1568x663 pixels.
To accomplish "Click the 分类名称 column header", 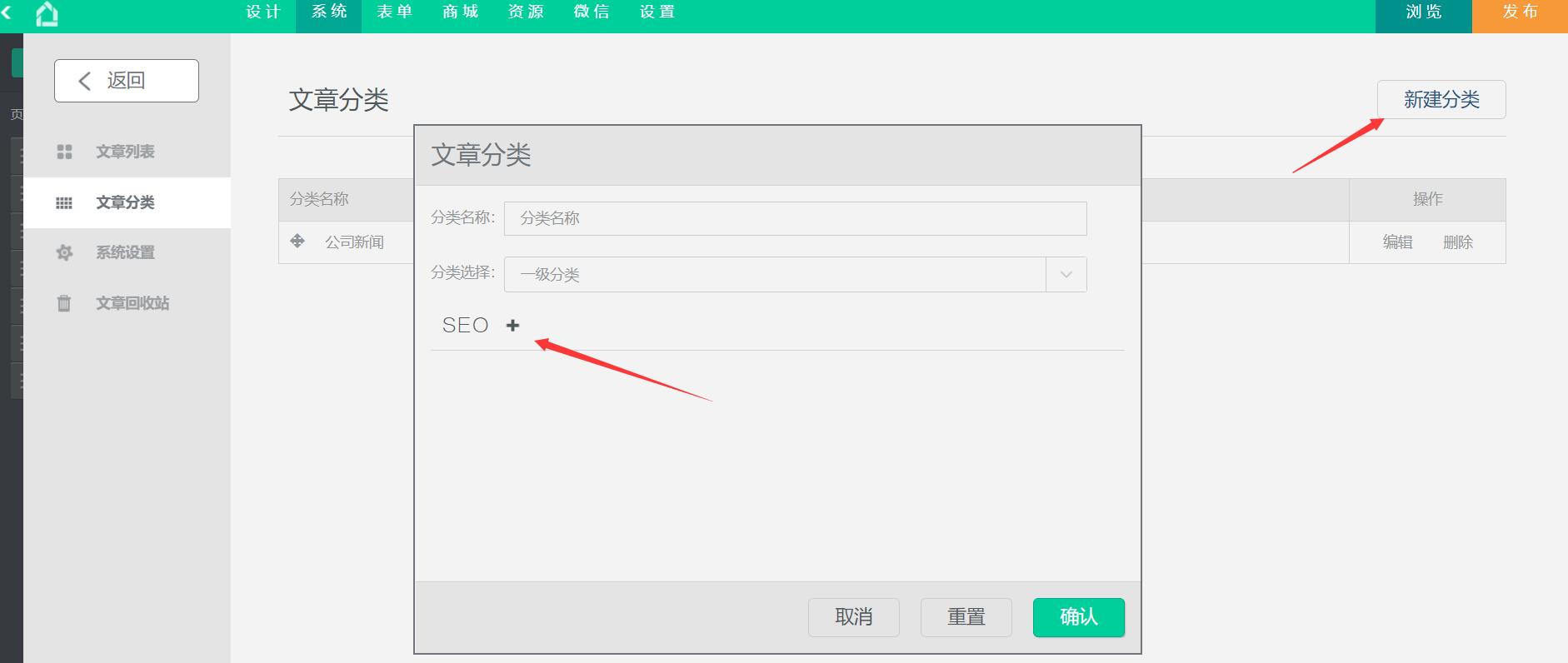I will pyautogui.click(x=319, y=199).
